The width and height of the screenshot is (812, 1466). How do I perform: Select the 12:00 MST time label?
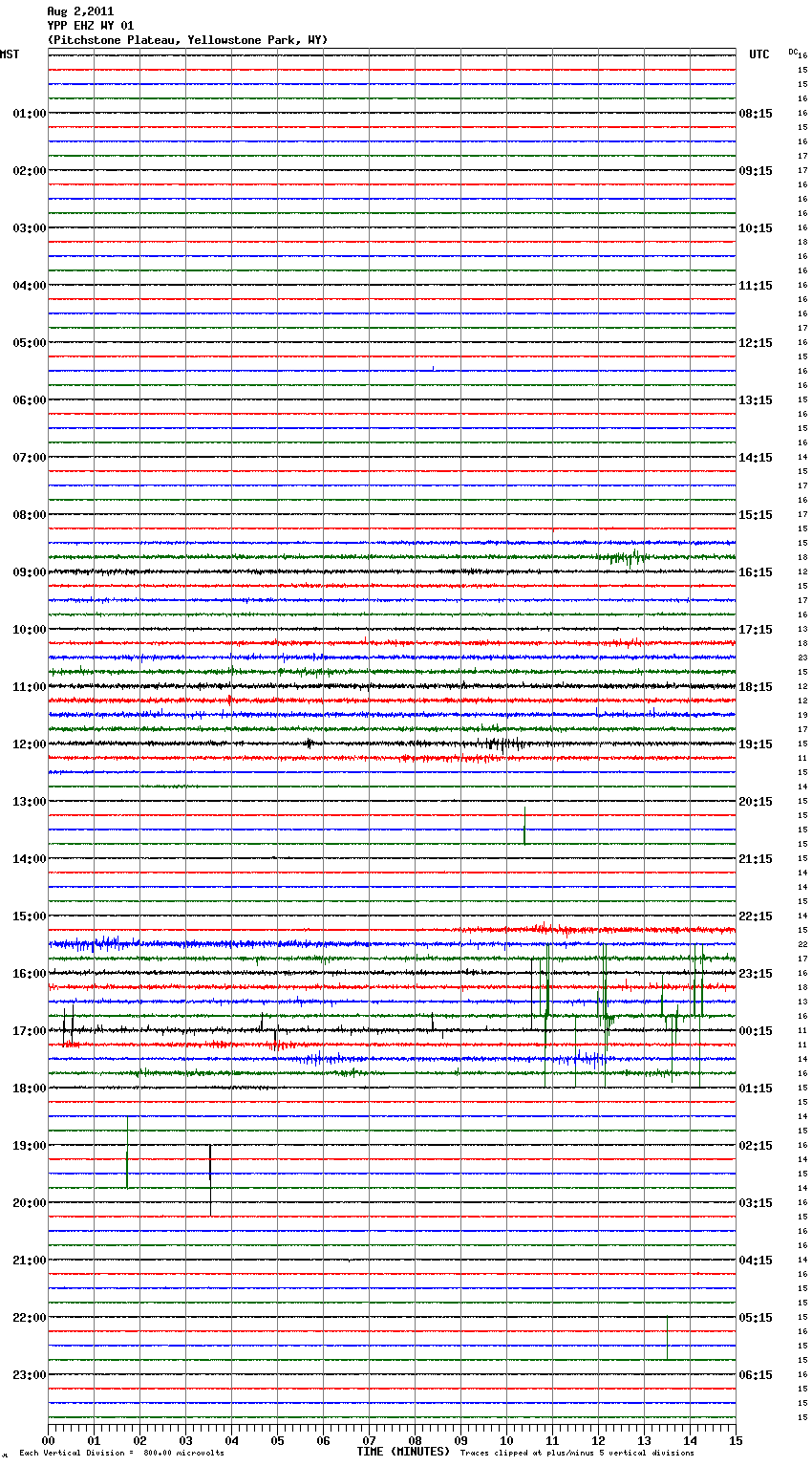click(29, 744)
